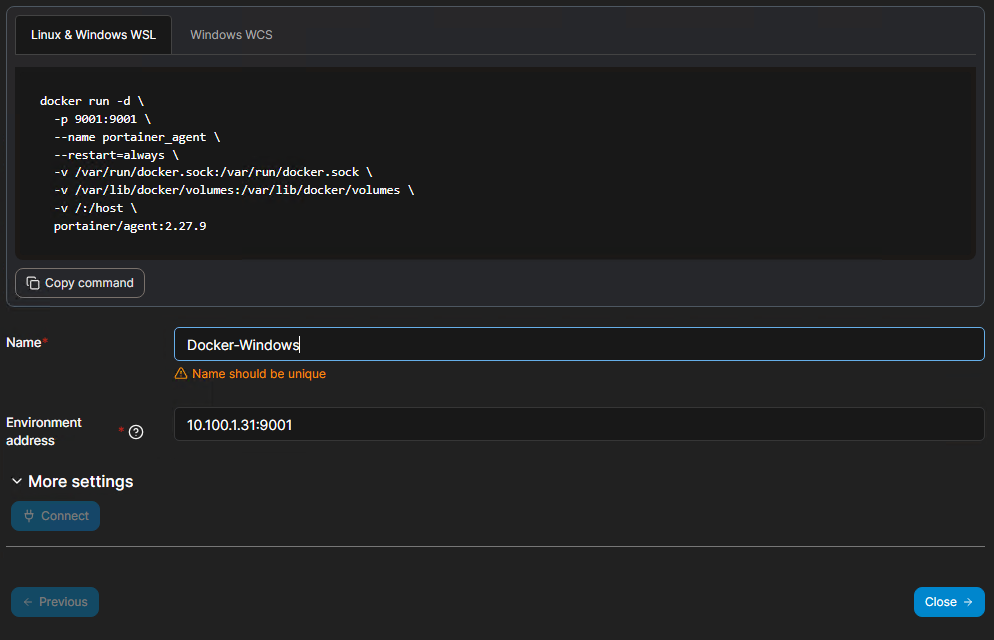Expand More settings using the chevron
The width and height of the screenshot is (994, 640).
click(16, 482)
